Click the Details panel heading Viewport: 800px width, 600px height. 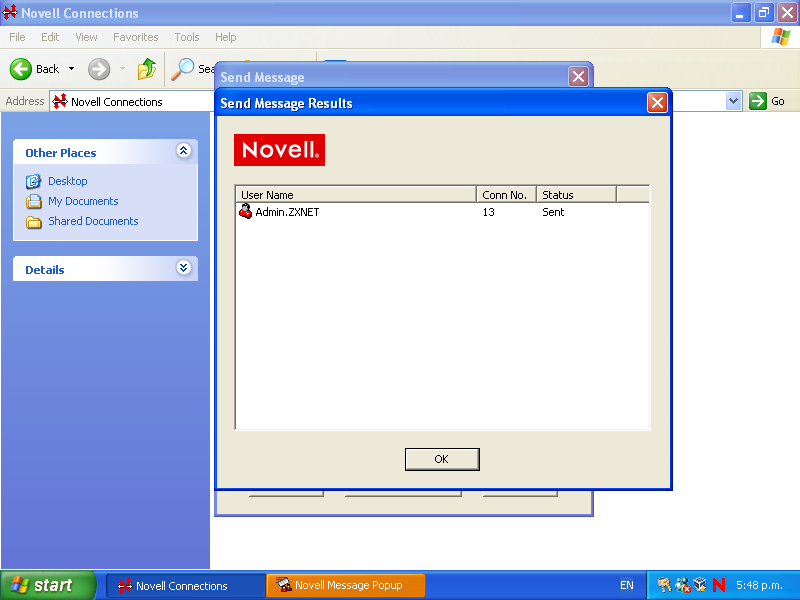click(x=45, y=269)
